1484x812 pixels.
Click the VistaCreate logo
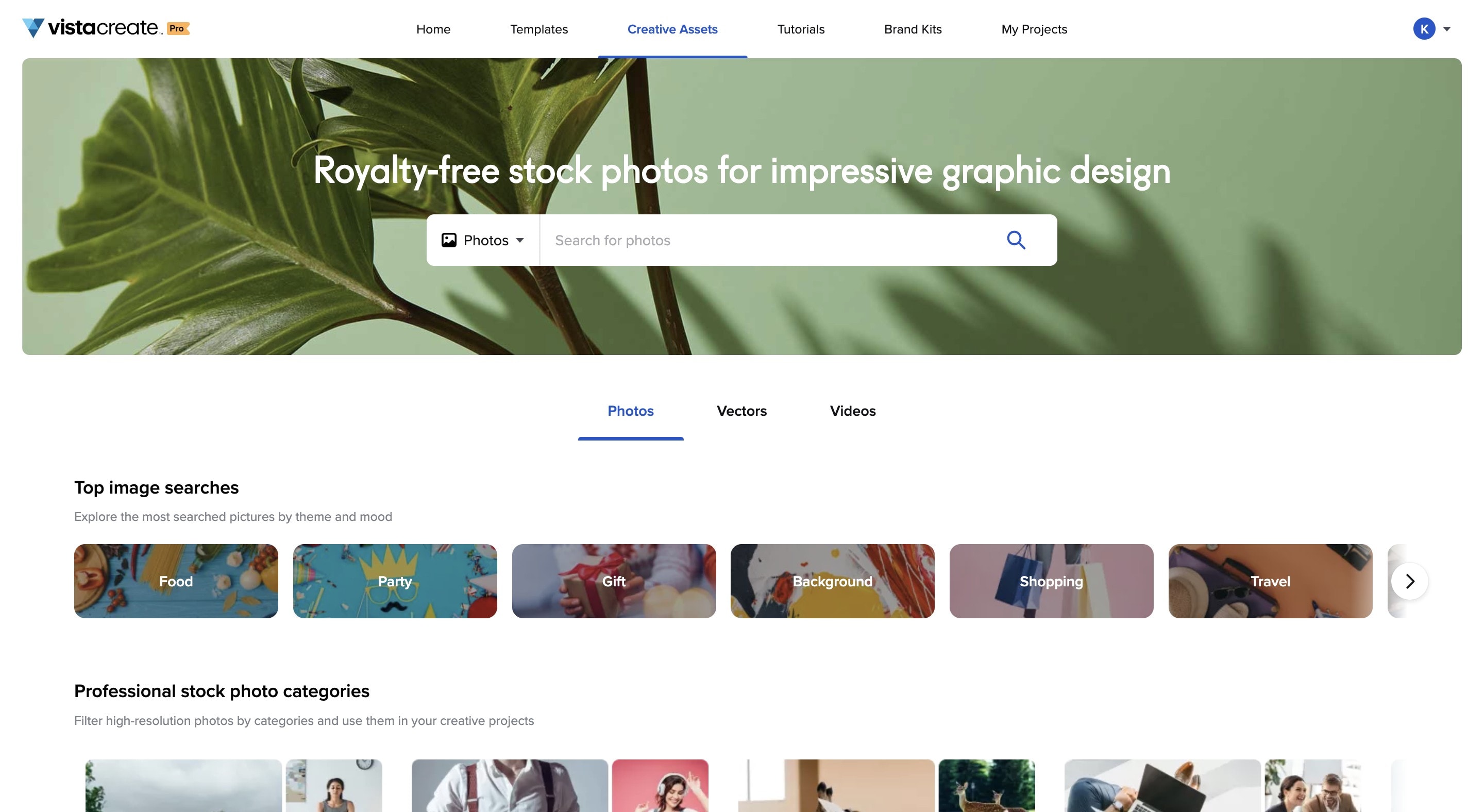pos(92,28)
